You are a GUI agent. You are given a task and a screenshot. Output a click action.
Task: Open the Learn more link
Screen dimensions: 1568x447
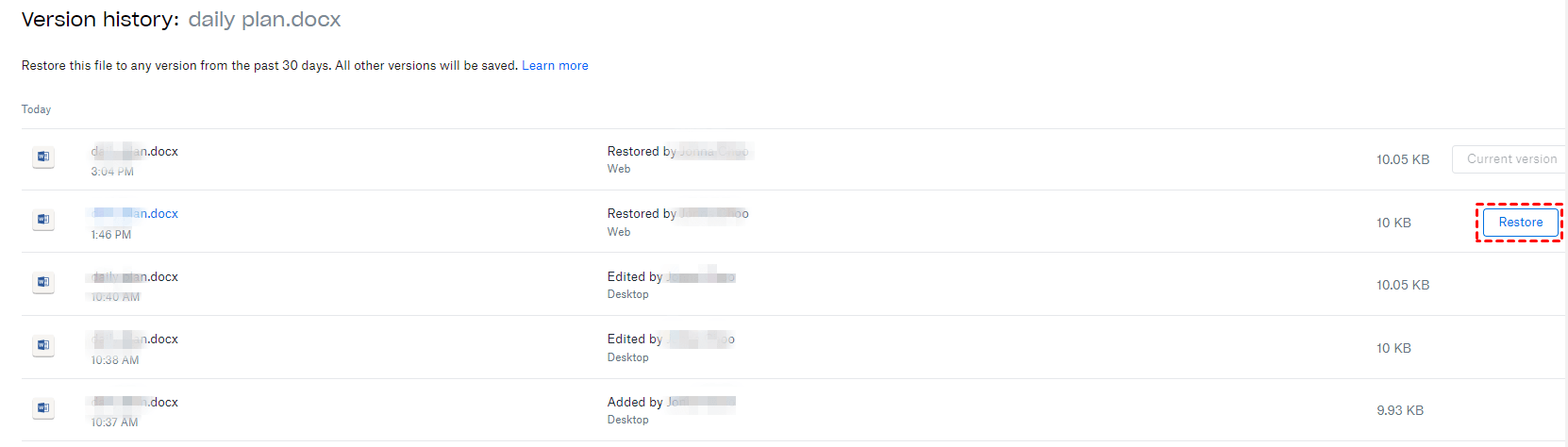tap(555, 66)
